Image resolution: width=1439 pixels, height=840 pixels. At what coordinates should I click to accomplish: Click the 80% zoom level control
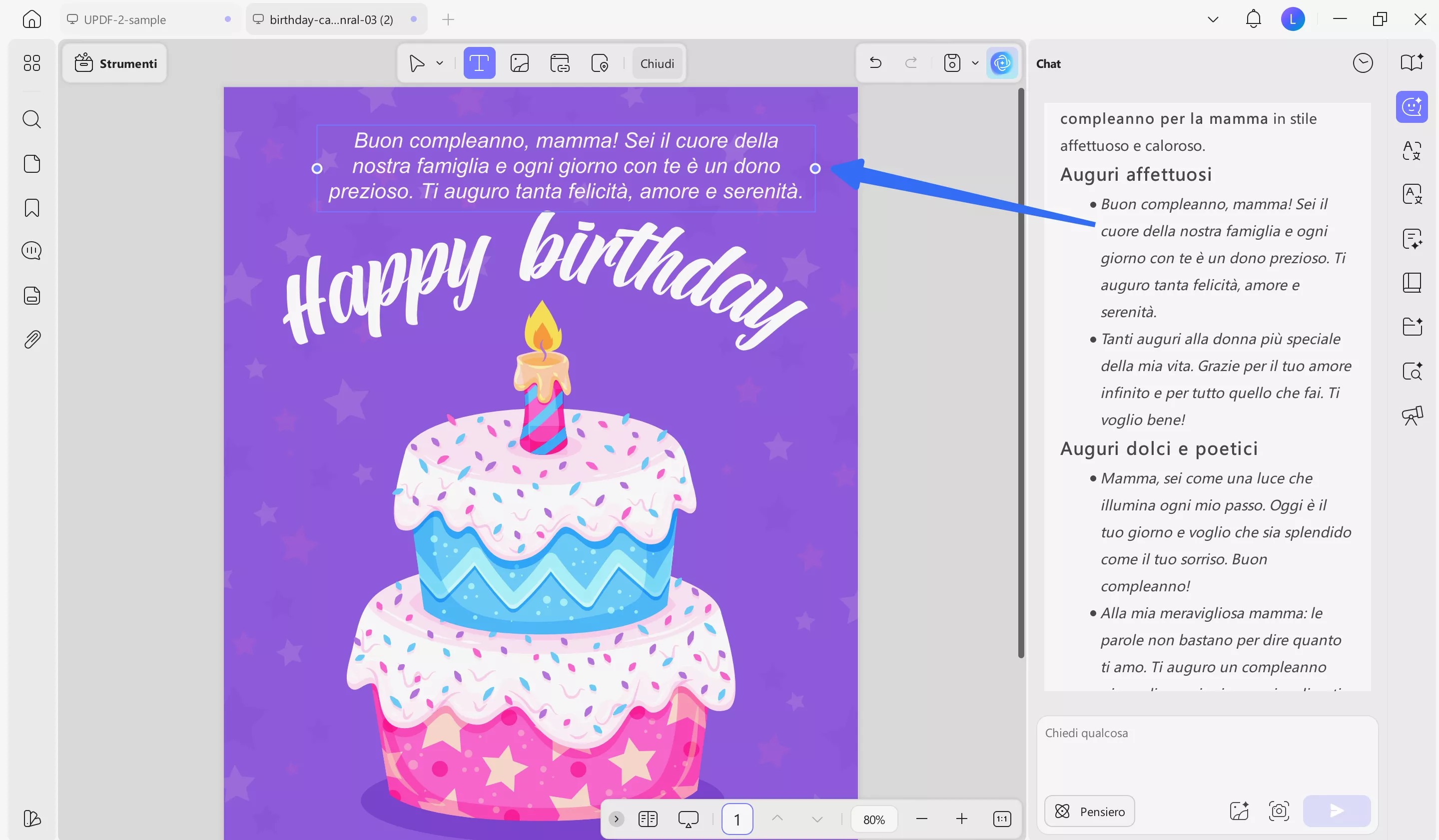tap(874, 819)
